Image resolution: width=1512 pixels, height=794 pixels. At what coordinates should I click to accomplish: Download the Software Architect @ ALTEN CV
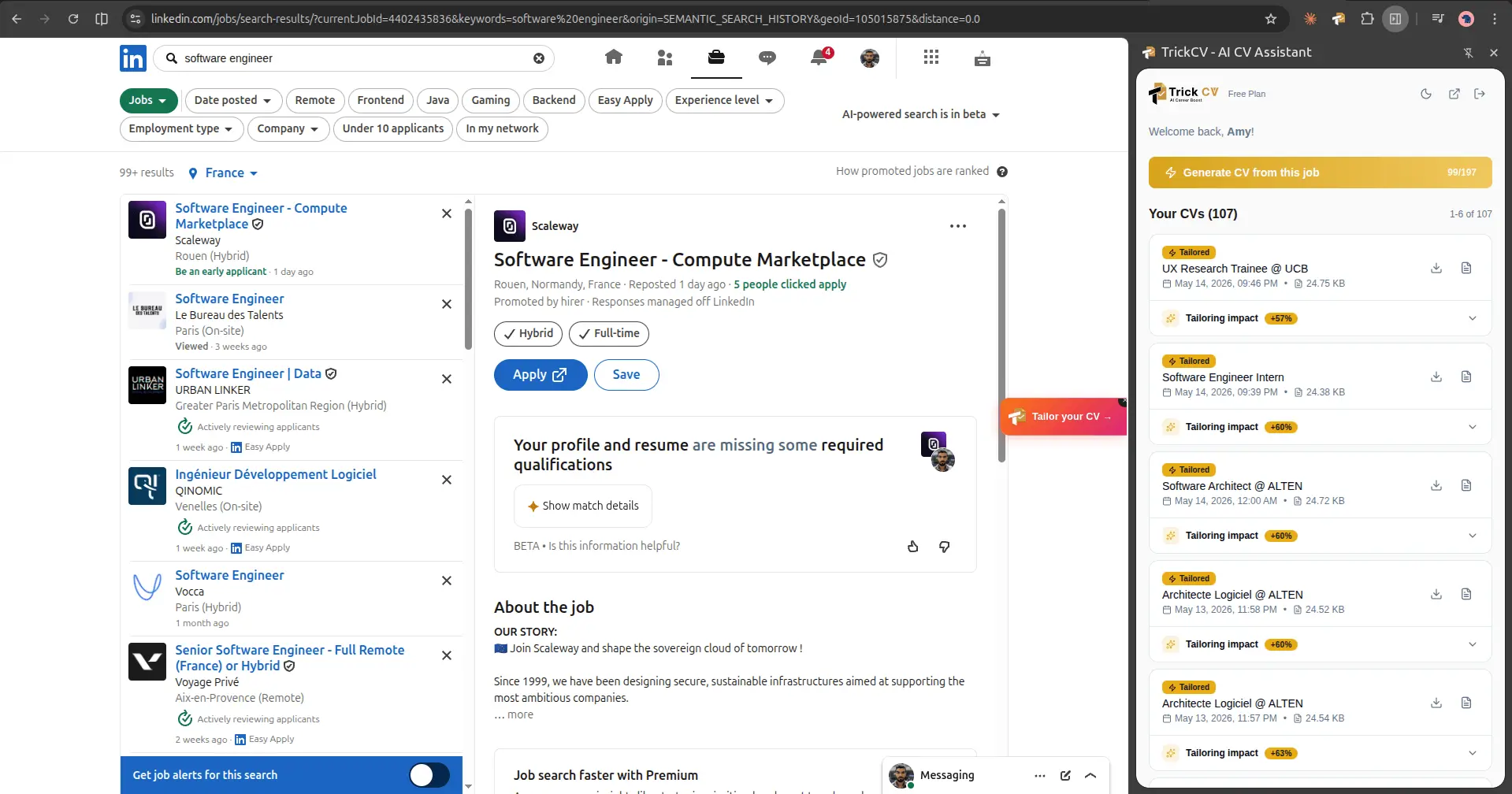(1436, 485)
